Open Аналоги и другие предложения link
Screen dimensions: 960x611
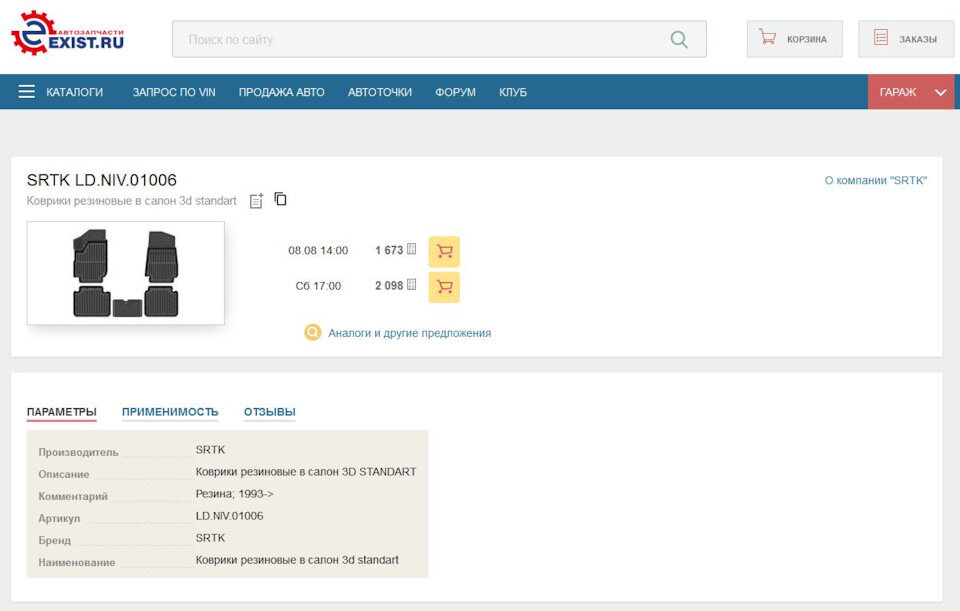pyautogui.click(x=410, y=333)
